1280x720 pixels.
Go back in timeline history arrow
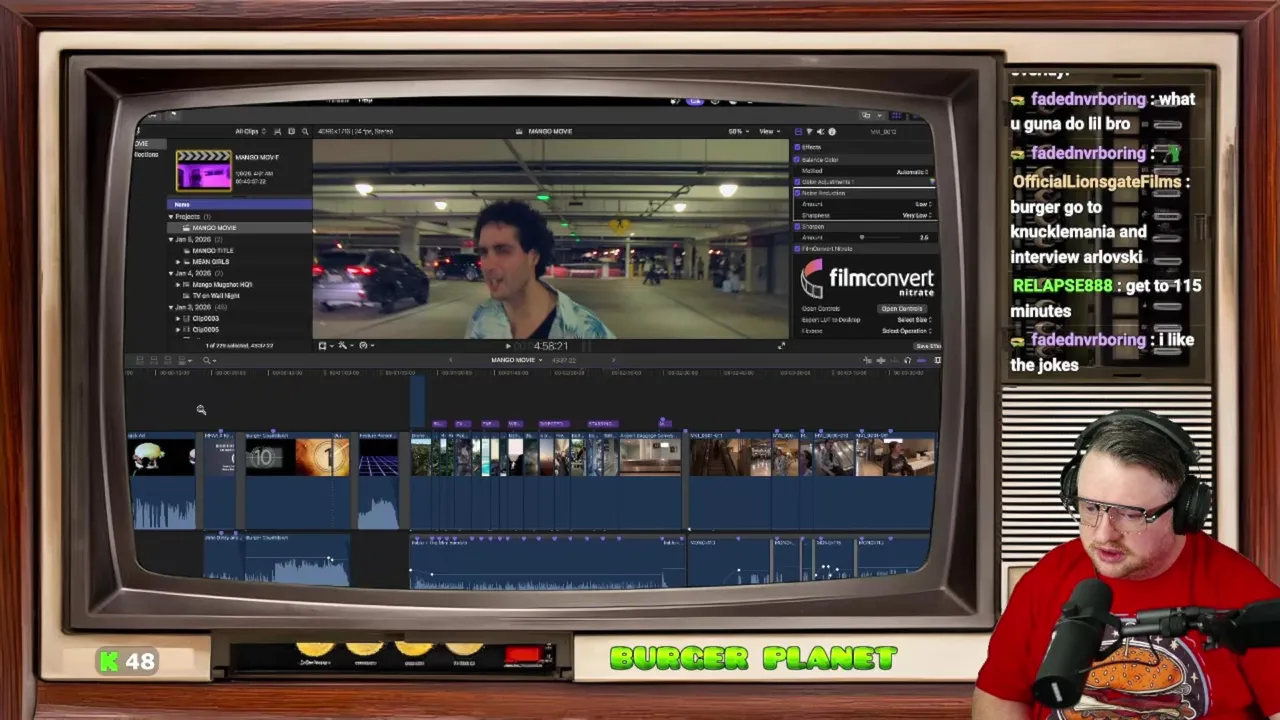coord(450,360)
